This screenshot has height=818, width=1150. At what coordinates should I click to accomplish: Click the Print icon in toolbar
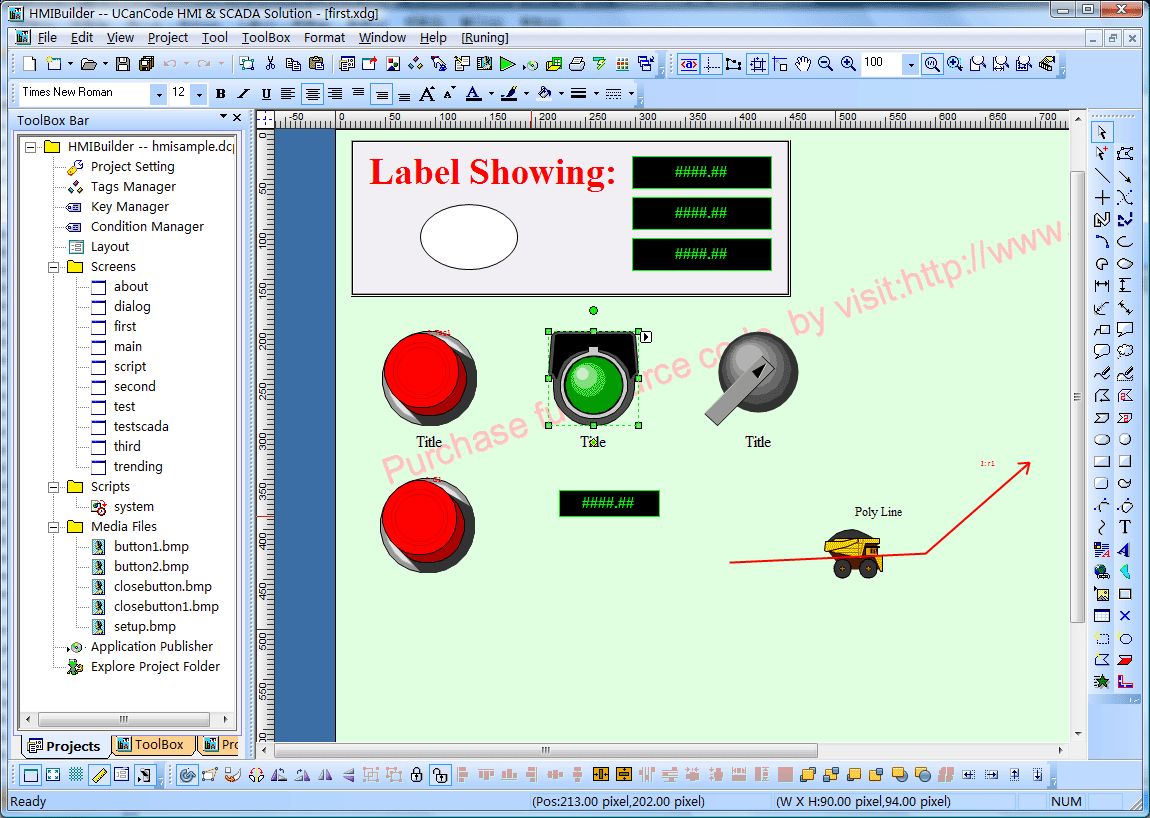click(577, 64)
